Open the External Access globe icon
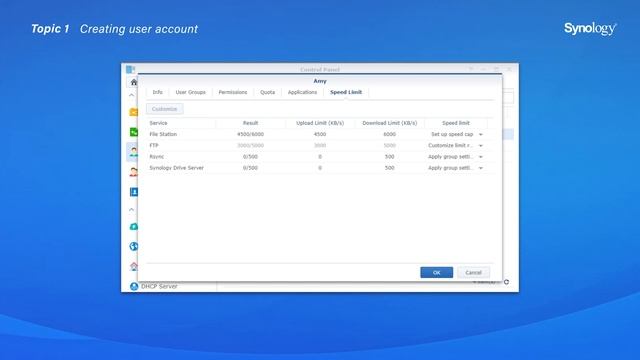This screenshot has width=640, height=360. (133, 246)
